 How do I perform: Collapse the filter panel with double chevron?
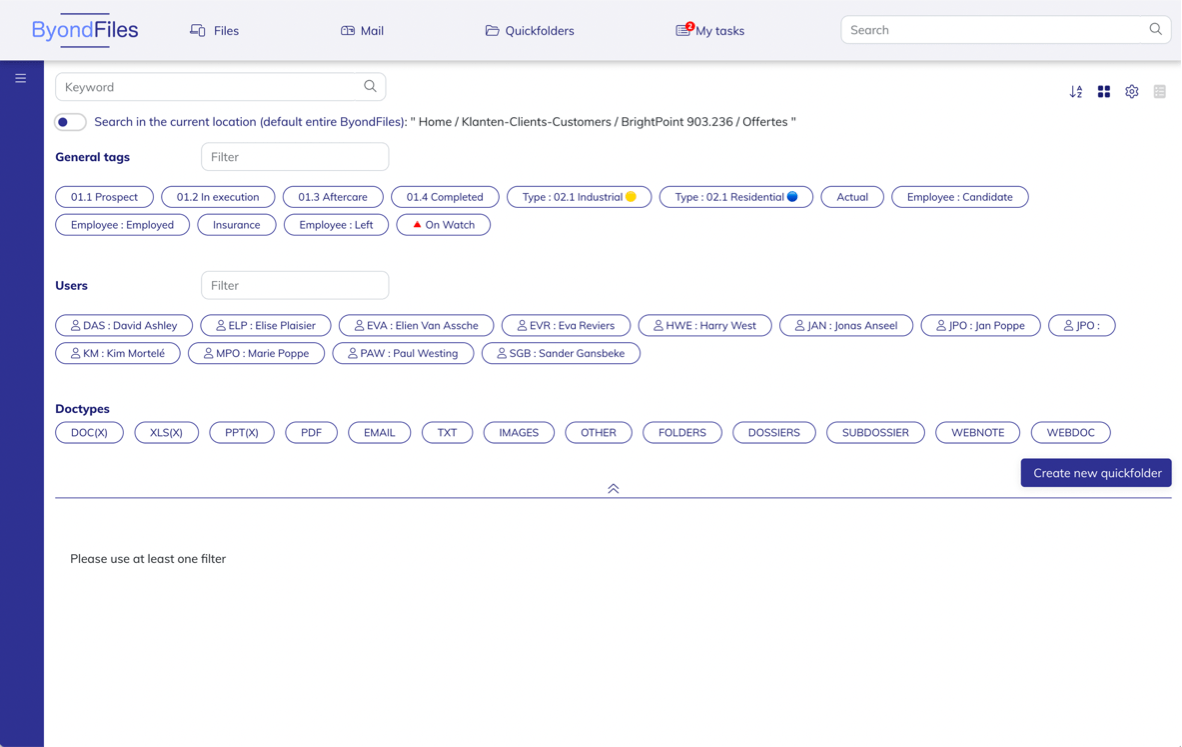click(613, 489)
